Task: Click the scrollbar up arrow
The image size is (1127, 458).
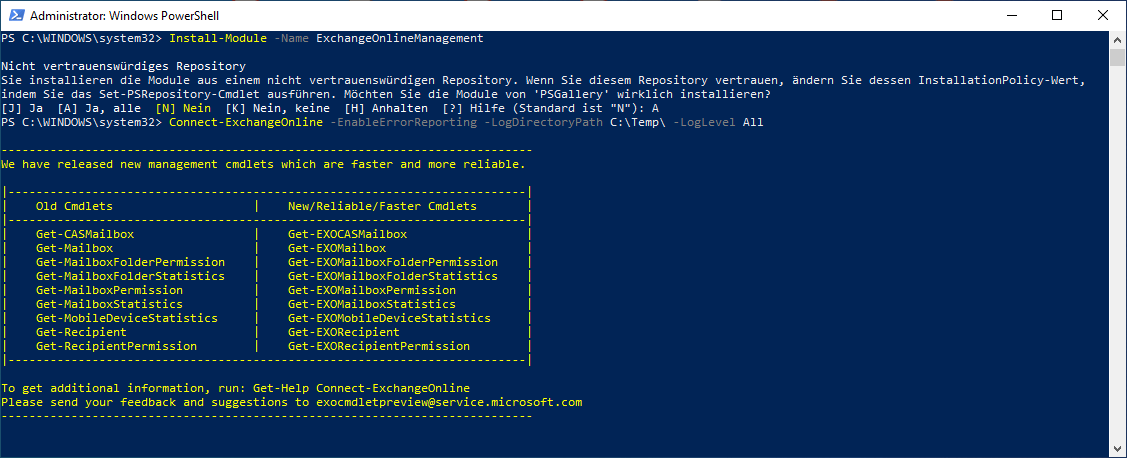Action: [x=1118, y=39]
